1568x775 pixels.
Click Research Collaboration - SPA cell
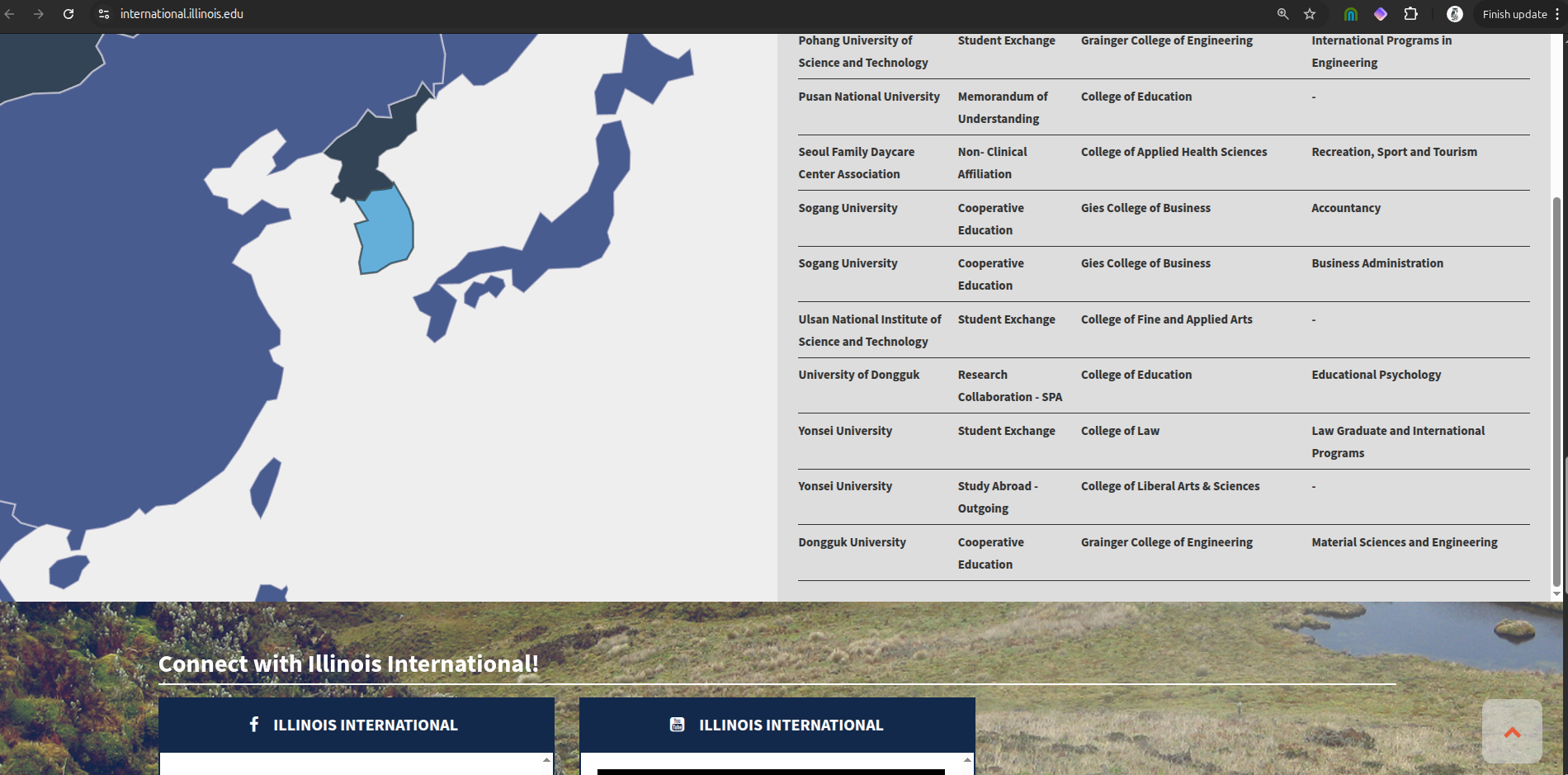[x=1010, y=385]
